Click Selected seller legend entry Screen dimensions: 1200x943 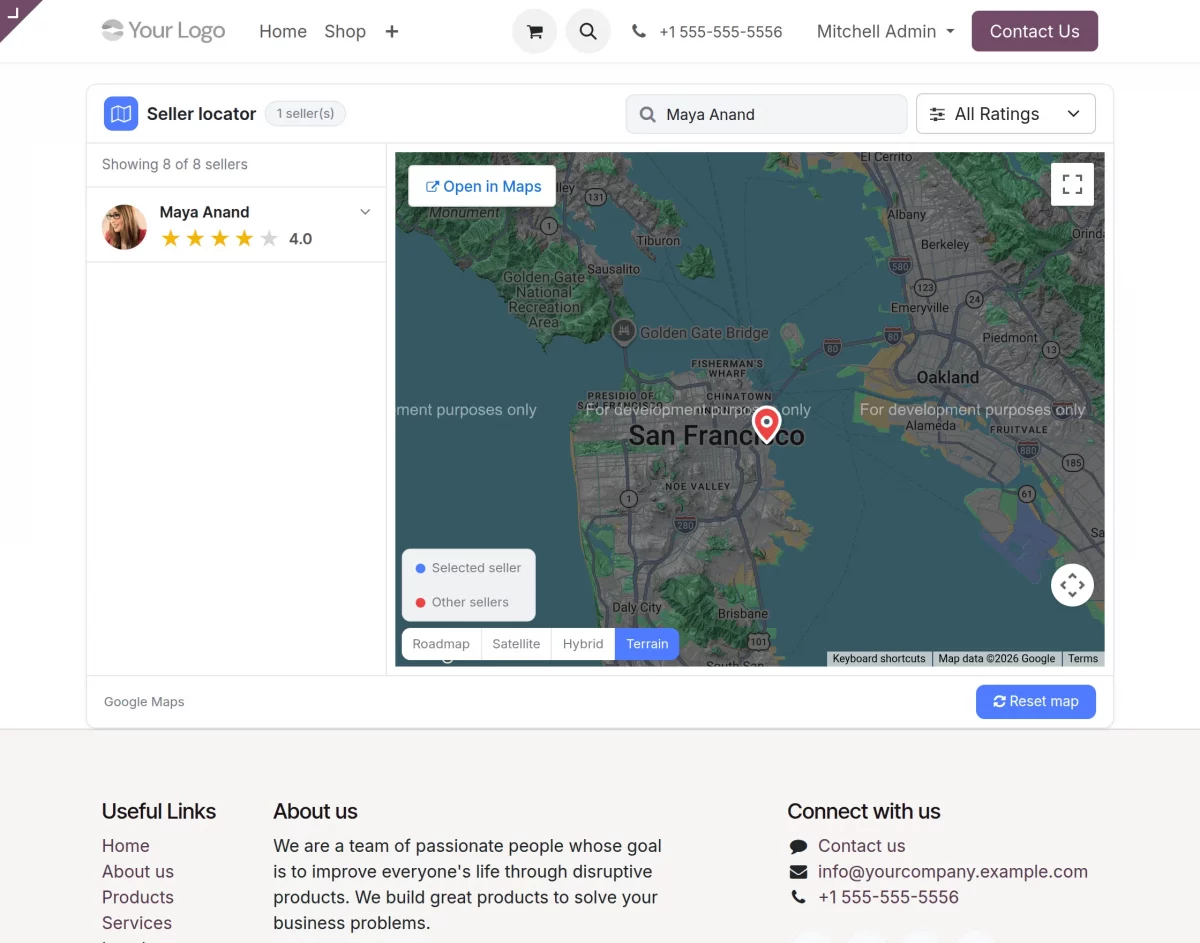click(468, 568)
